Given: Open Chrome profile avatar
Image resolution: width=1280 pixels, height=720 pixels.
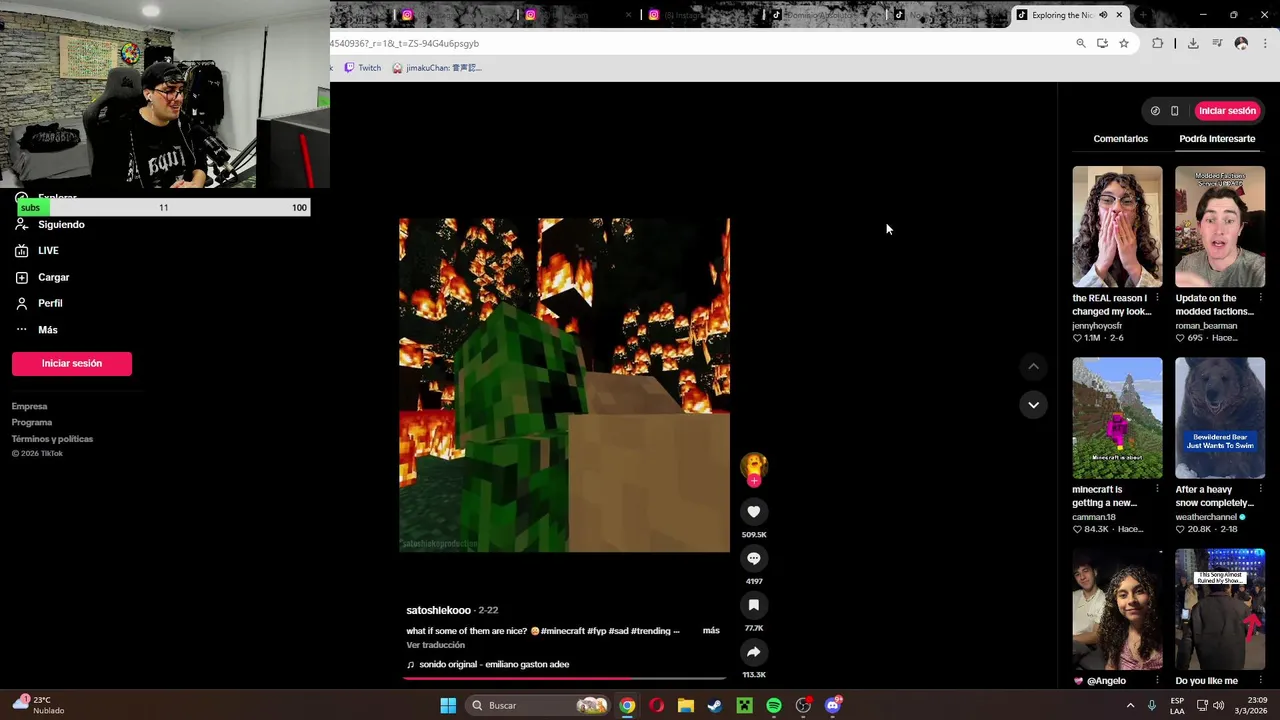Looking at the screenshot, I should [x=1241, y=44].
